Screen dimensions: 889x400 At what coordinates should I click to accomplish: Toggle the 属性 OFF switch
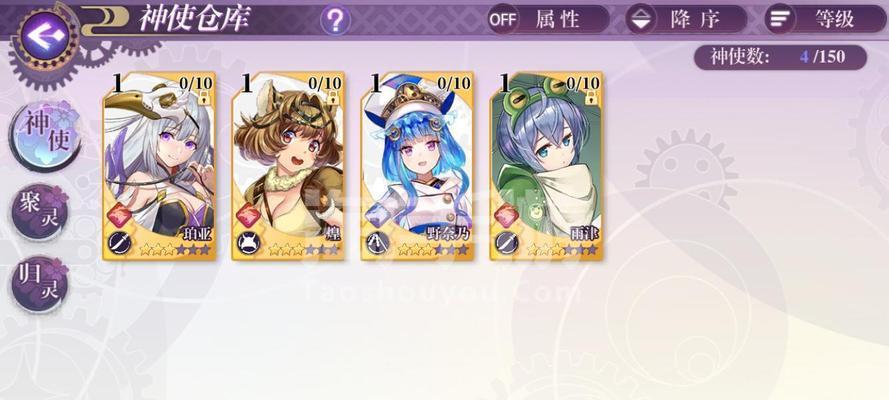502,19
